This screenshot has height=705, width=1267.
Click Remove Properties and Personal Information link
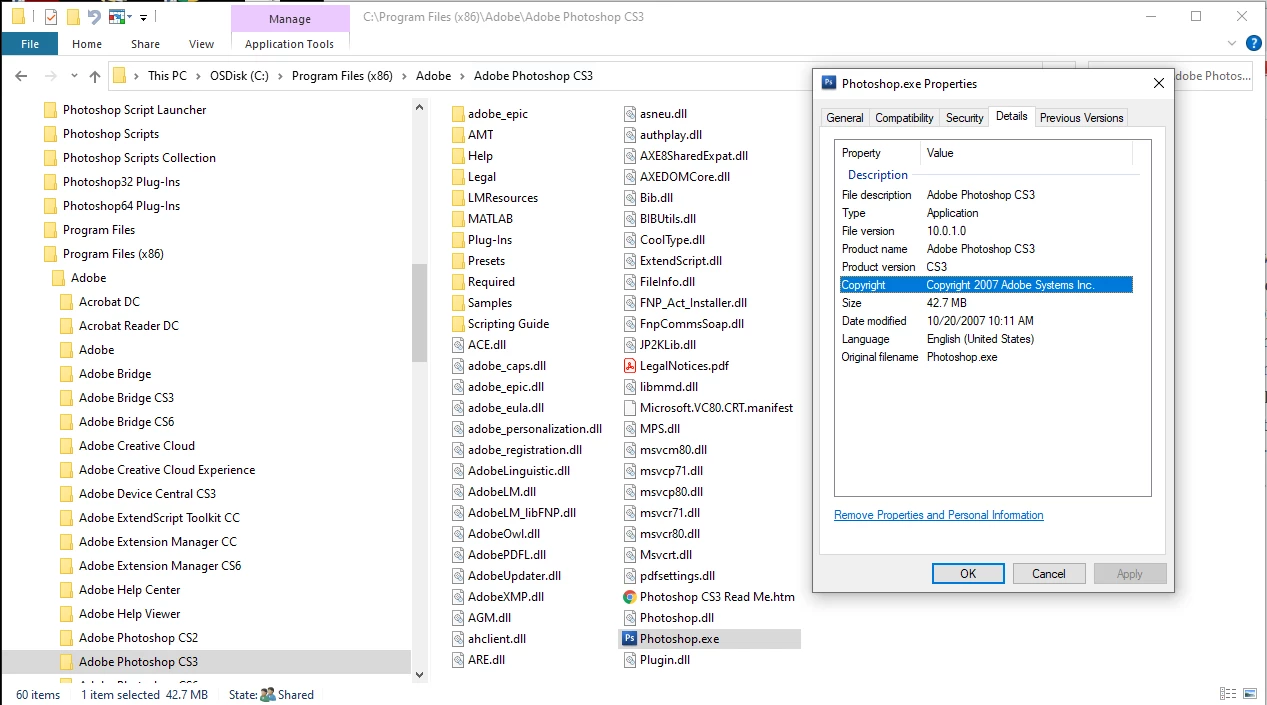click(x=939, y=515)
